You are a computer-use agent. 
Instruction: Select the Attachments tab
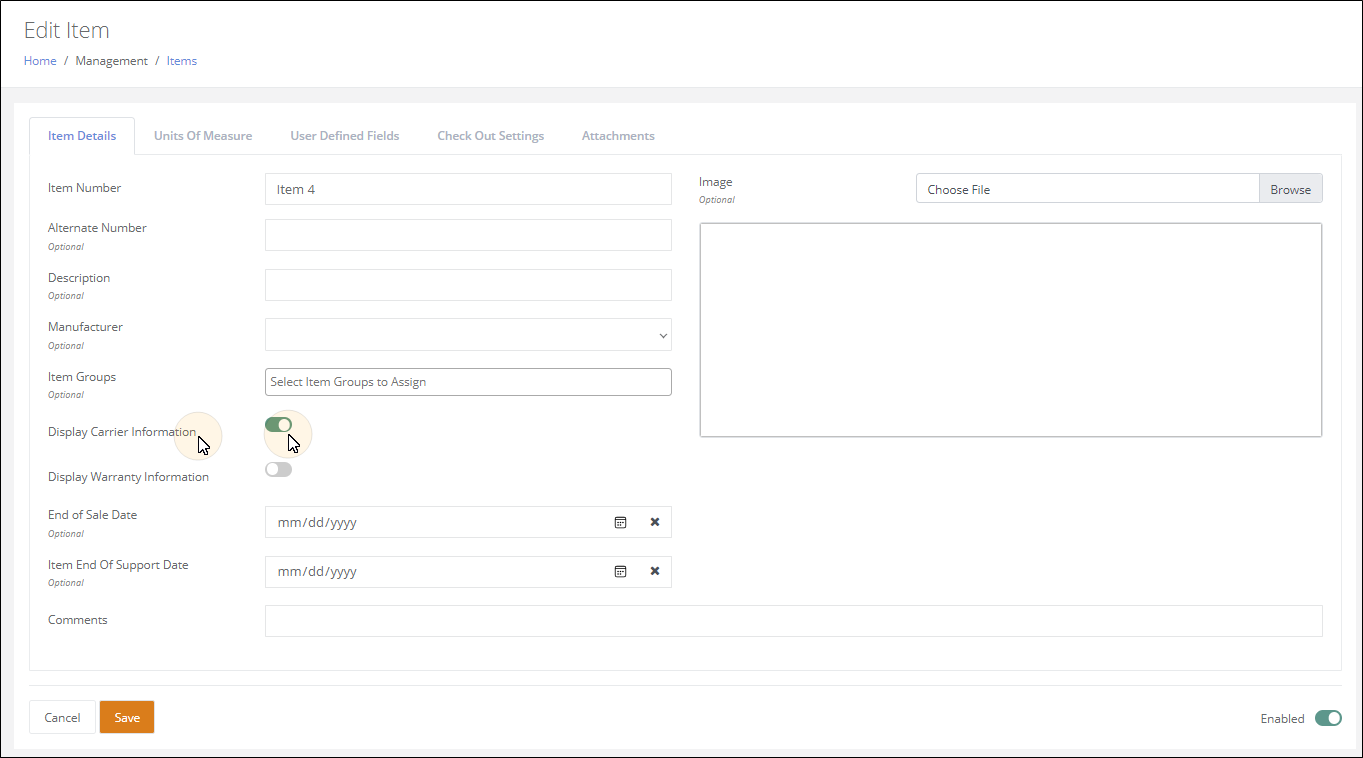point(618,136)
